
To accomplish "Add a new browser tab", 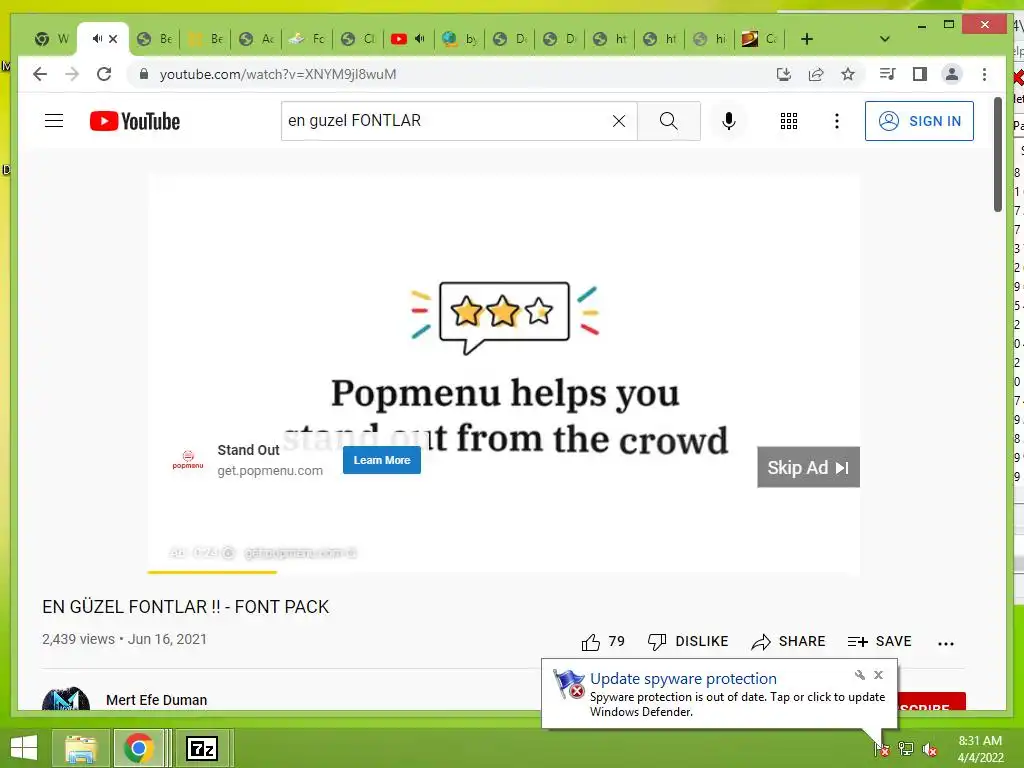I will pyautogui.click(x=807, y=39).
